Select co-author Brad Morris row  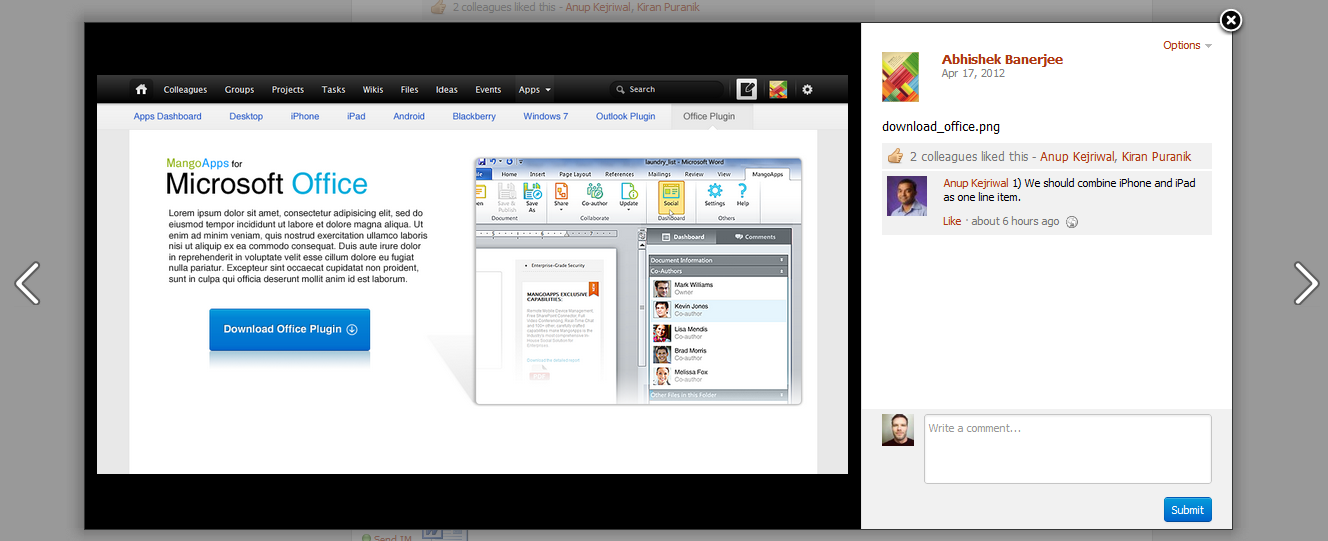pos(719,354)
